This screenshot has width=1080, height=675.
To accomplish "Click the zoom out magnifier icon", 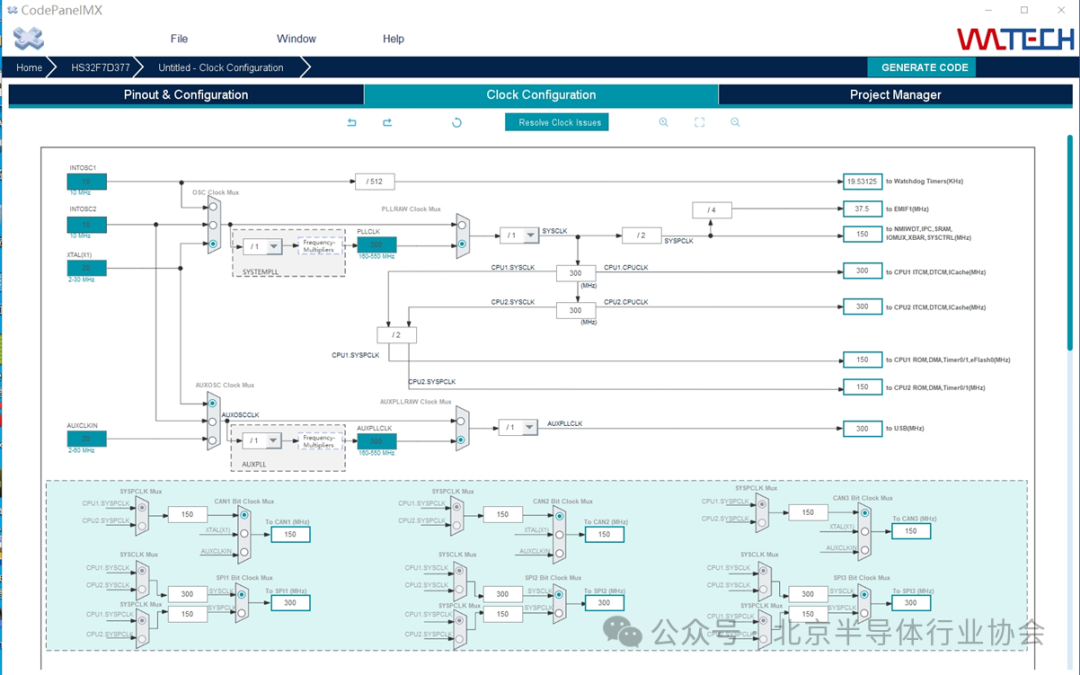I will [x=735, y=123].
